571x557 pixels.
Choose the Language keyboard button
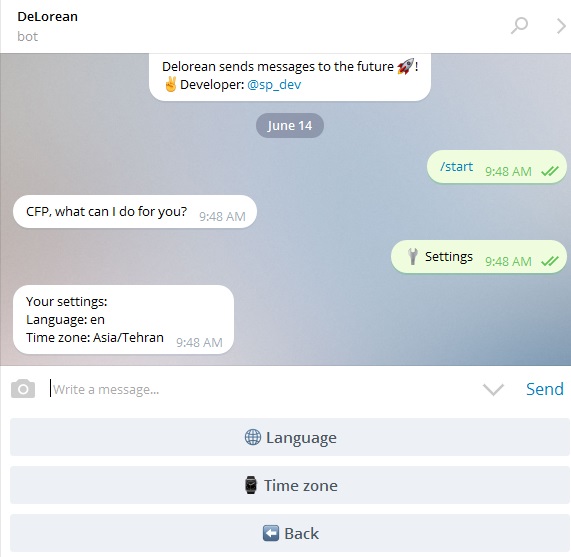pos(290,437)
